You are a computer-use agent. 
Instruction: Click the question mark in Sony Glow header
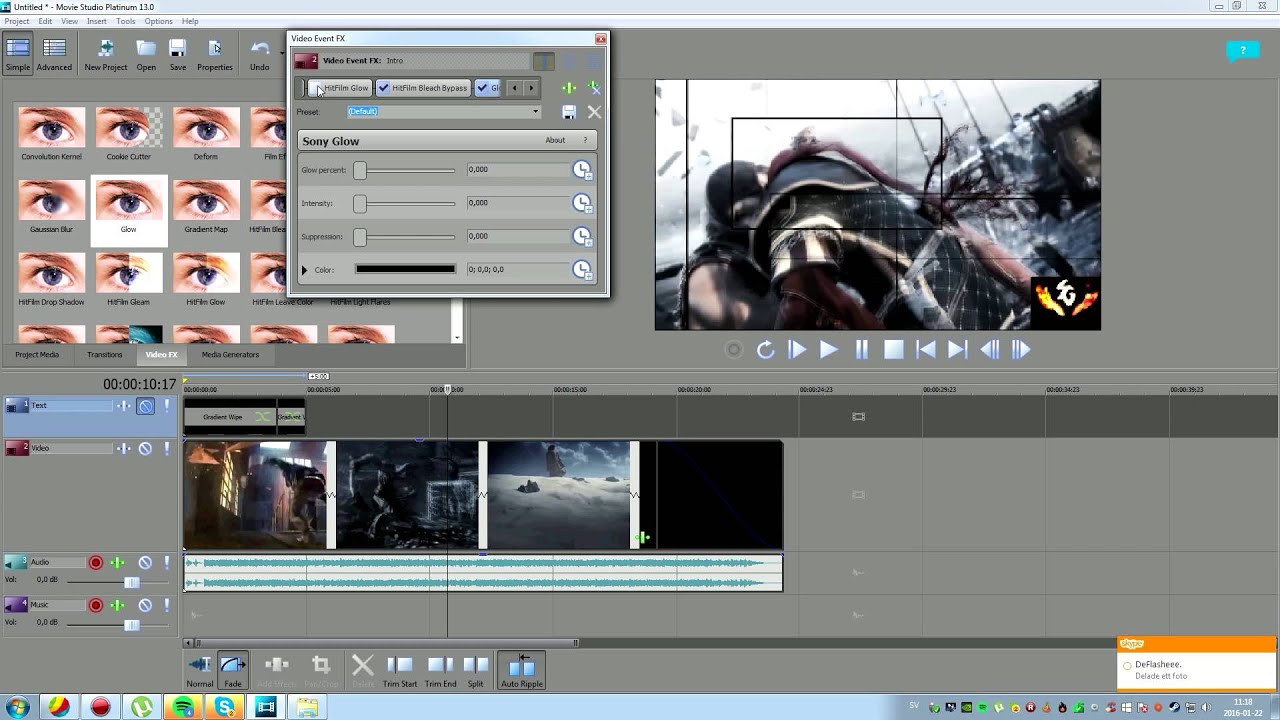(585, 140)
